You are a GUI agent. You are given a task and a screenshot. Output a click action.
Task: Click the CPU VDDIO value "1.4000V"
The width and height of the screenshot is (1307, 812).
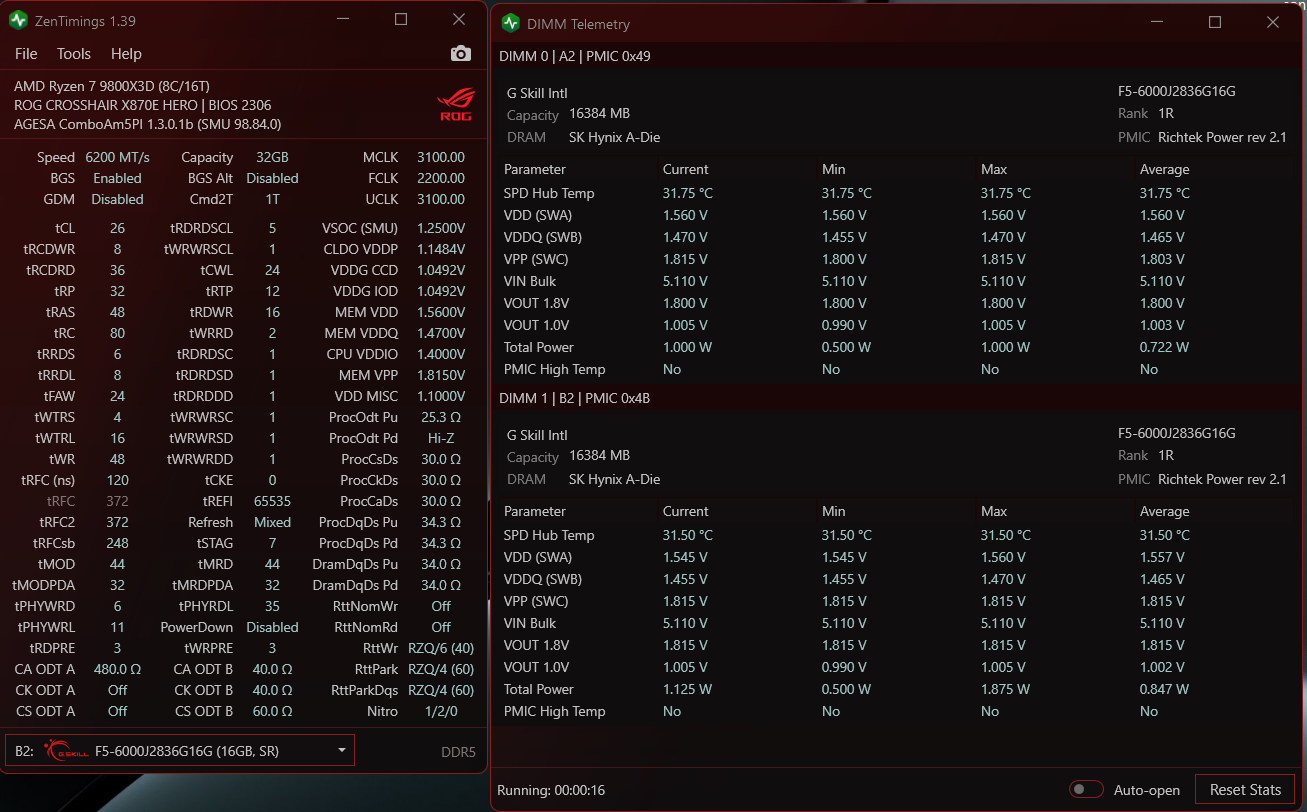(441, 354)
